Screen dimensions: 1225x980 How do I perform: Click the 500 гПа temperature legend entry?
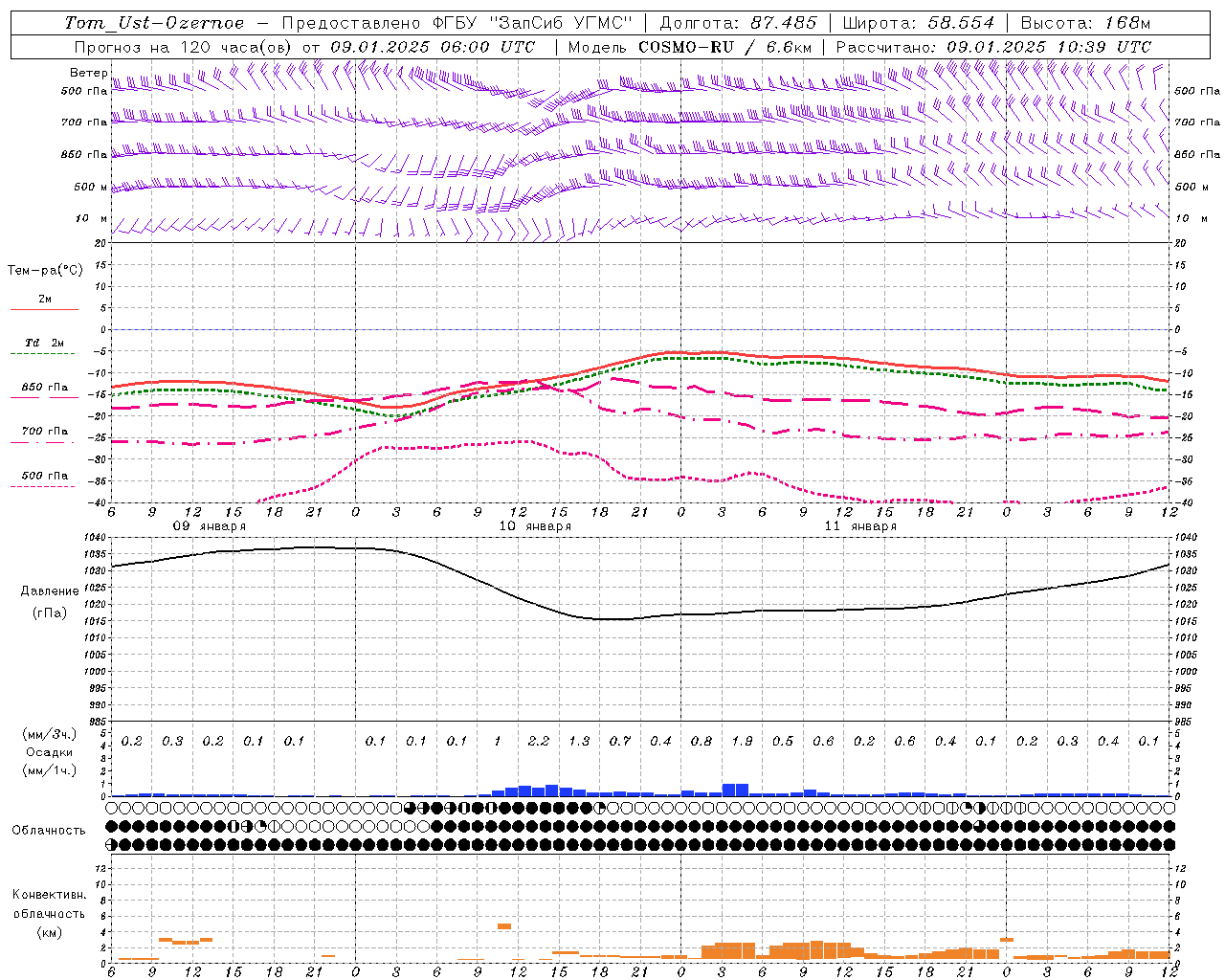[x=45, y=476]
